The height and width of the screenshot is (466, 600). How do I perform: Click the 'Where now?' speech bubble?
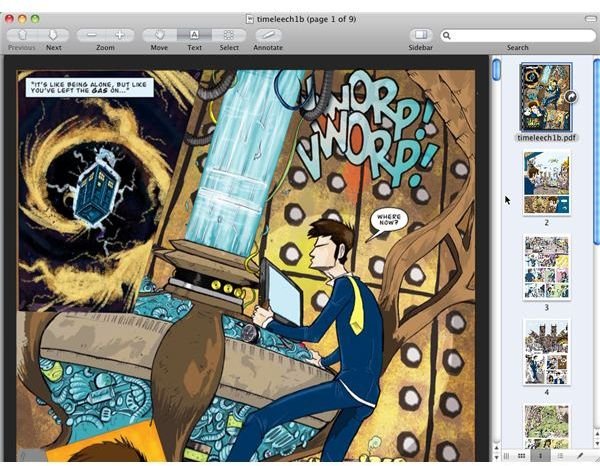tap(388, 221)
